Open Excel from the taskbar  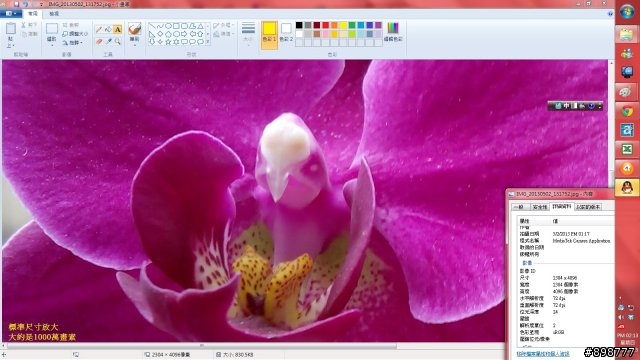pos(627,149)
